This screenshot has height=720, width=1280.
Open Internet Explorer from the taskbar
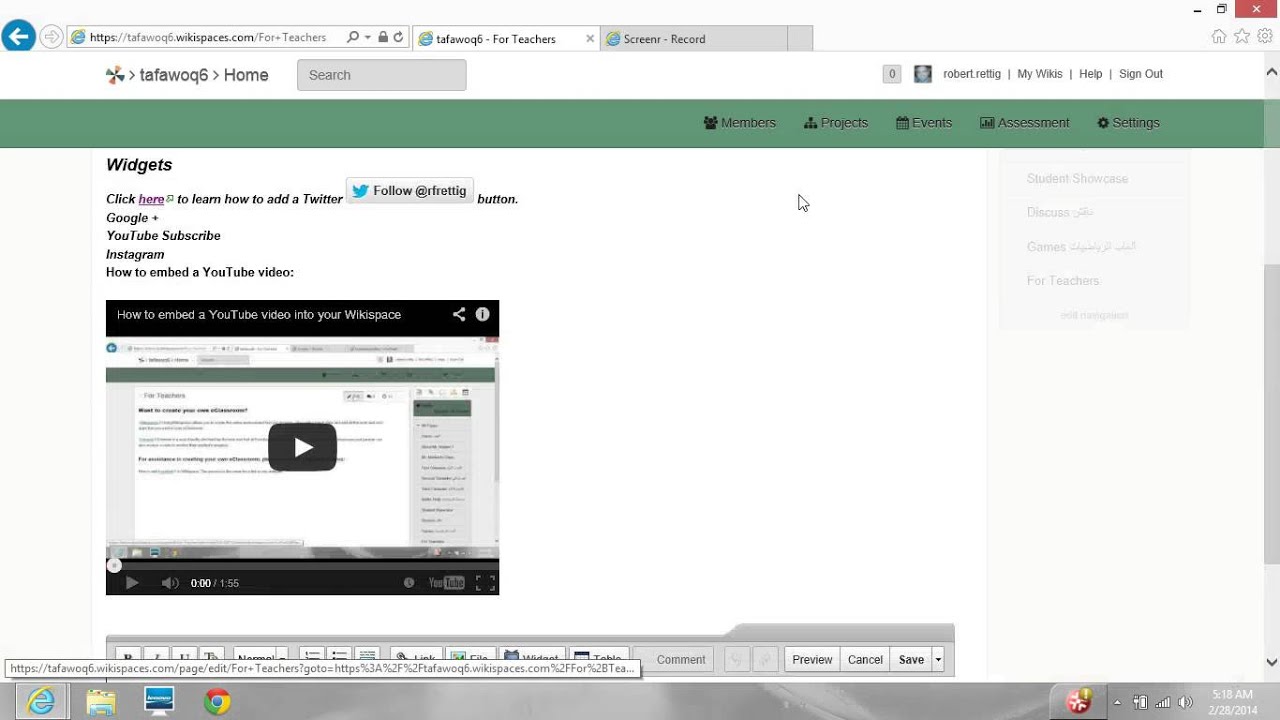point(42,702)
